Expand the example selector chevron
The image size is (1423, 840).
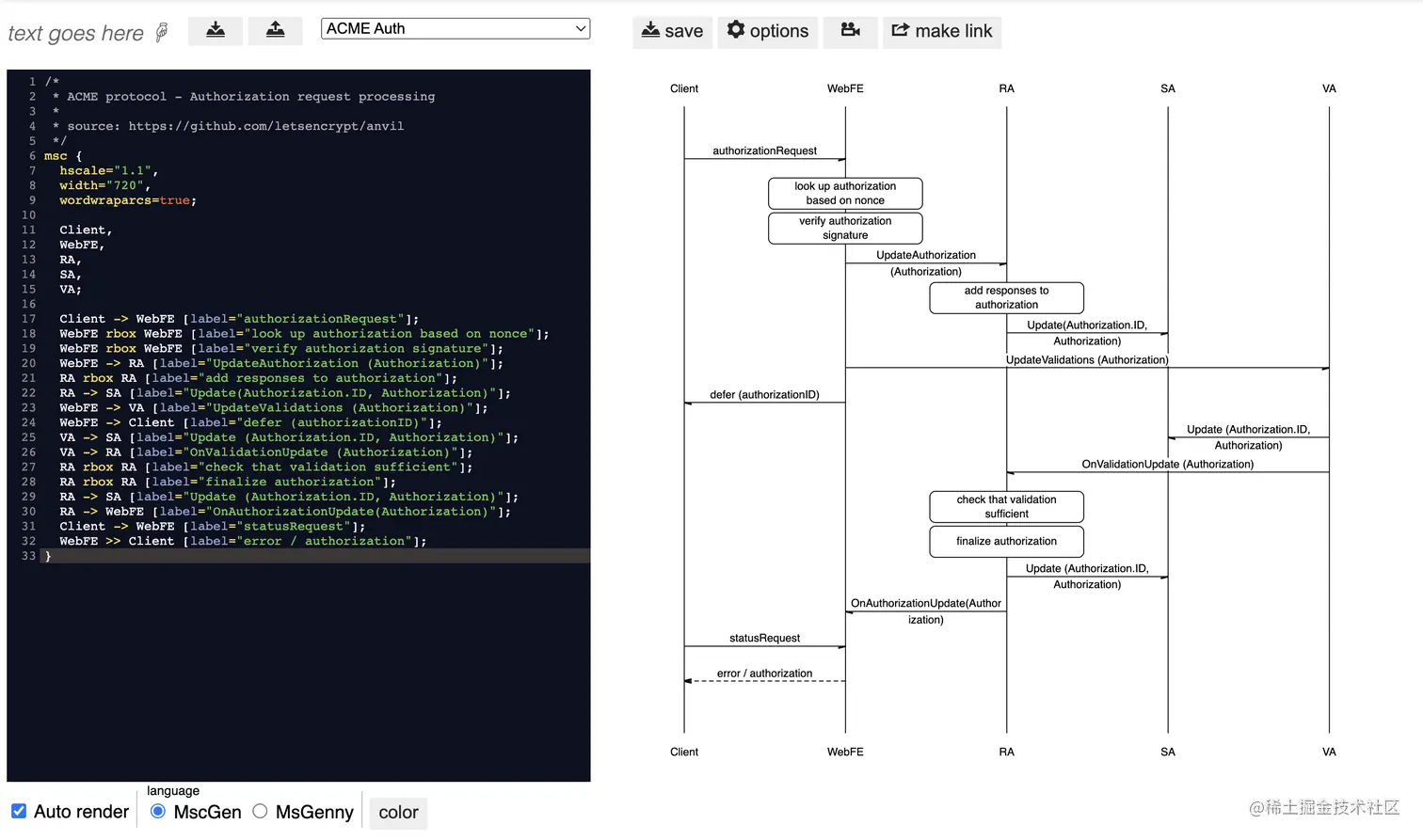point(579,28)
